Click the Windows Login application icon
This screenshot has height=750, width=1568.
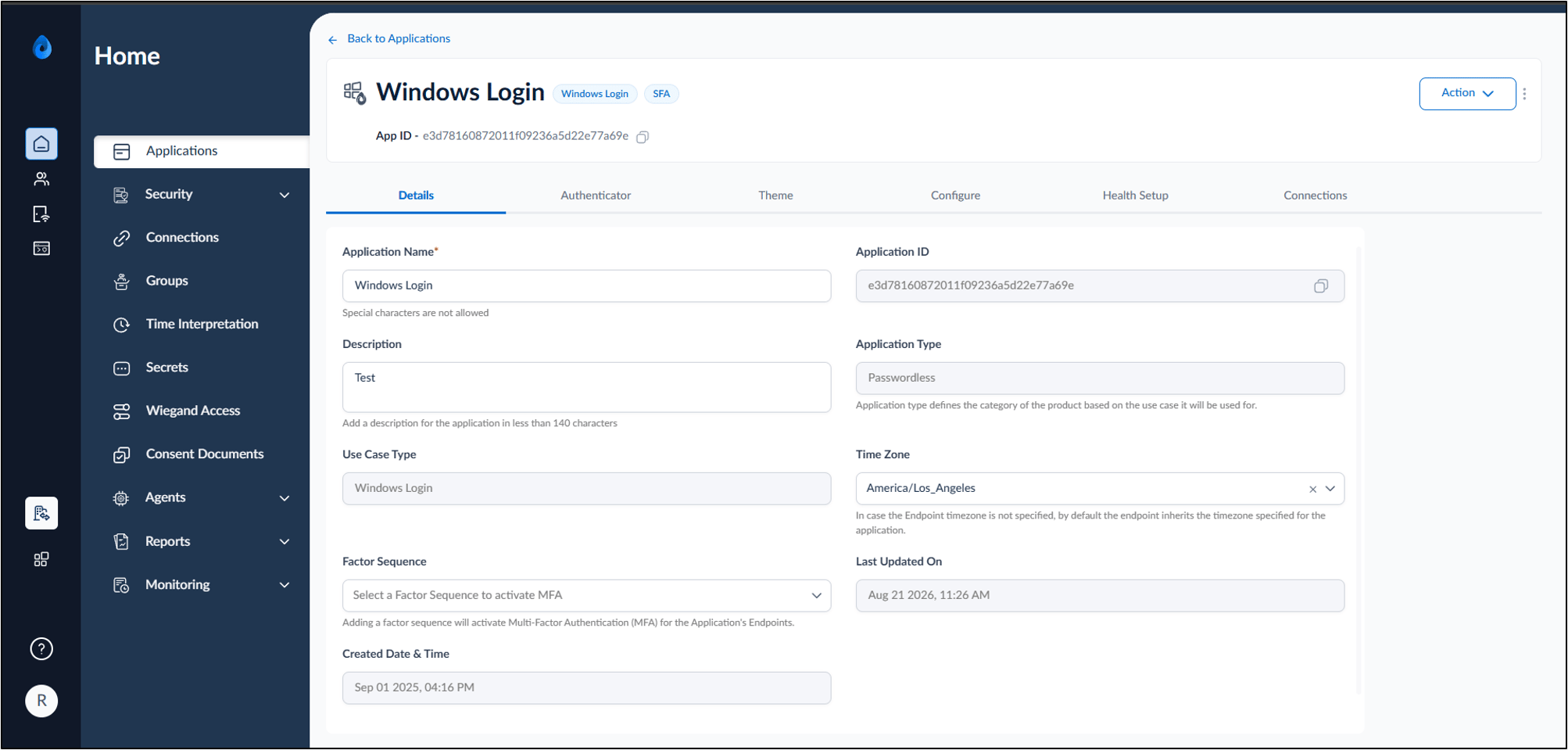click(355, 93)
